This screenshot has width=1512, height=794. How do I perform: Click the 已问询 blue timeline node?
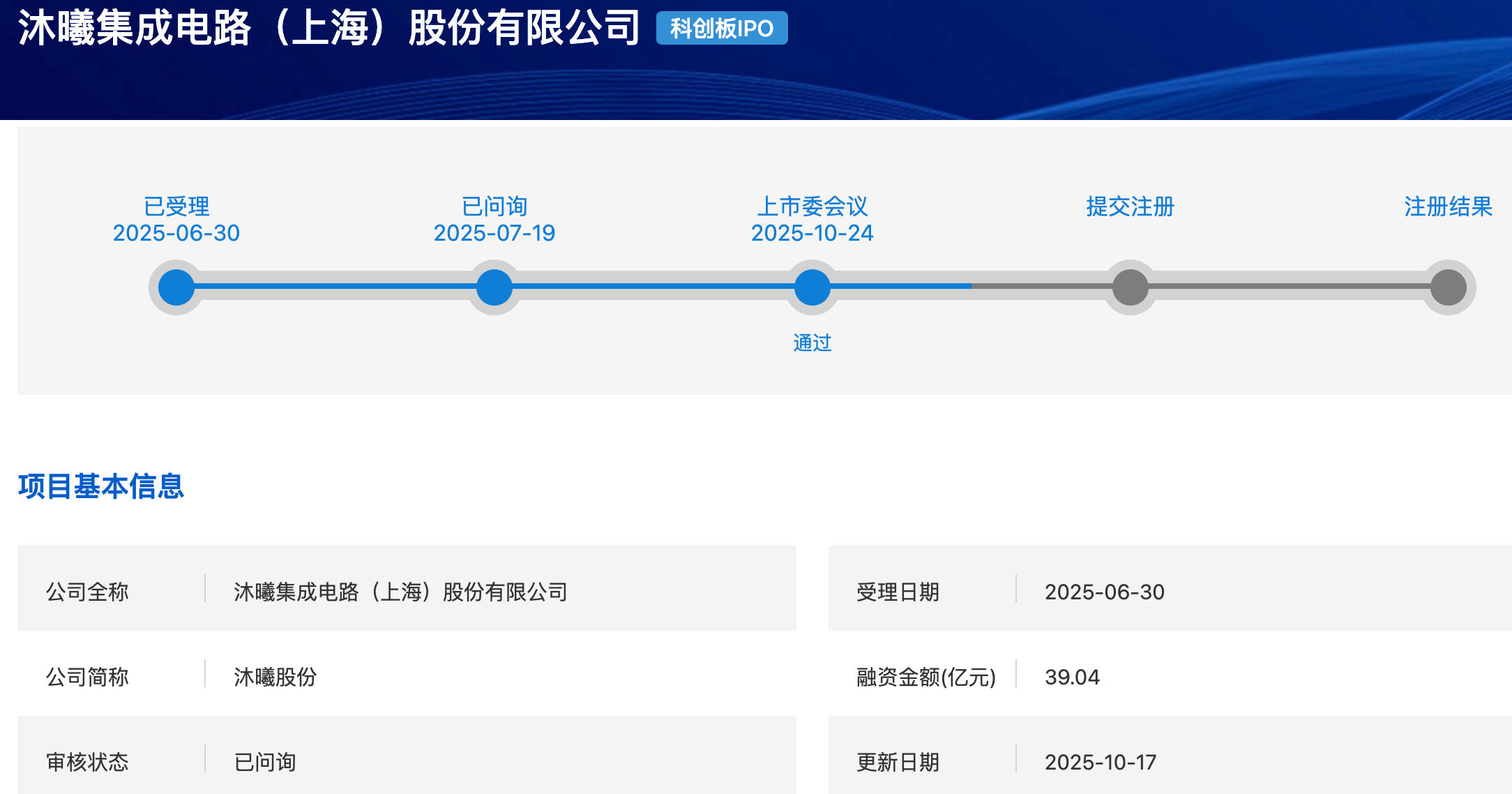pyautogui.click(x=494, y=287)
